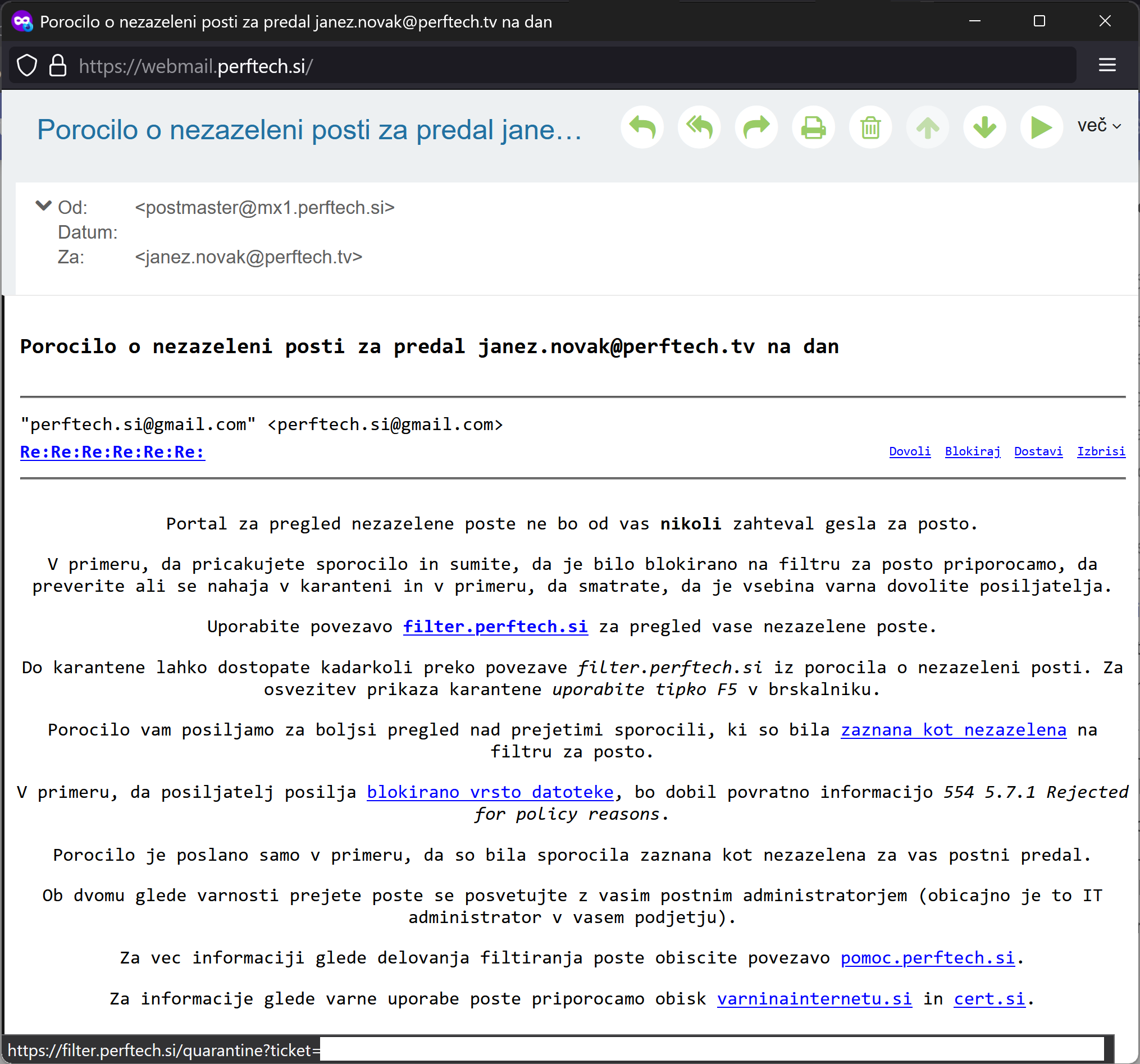Click the shield tracking protection icon
The width and height of the screenshot is (1140, 1064).
point(27,65)
